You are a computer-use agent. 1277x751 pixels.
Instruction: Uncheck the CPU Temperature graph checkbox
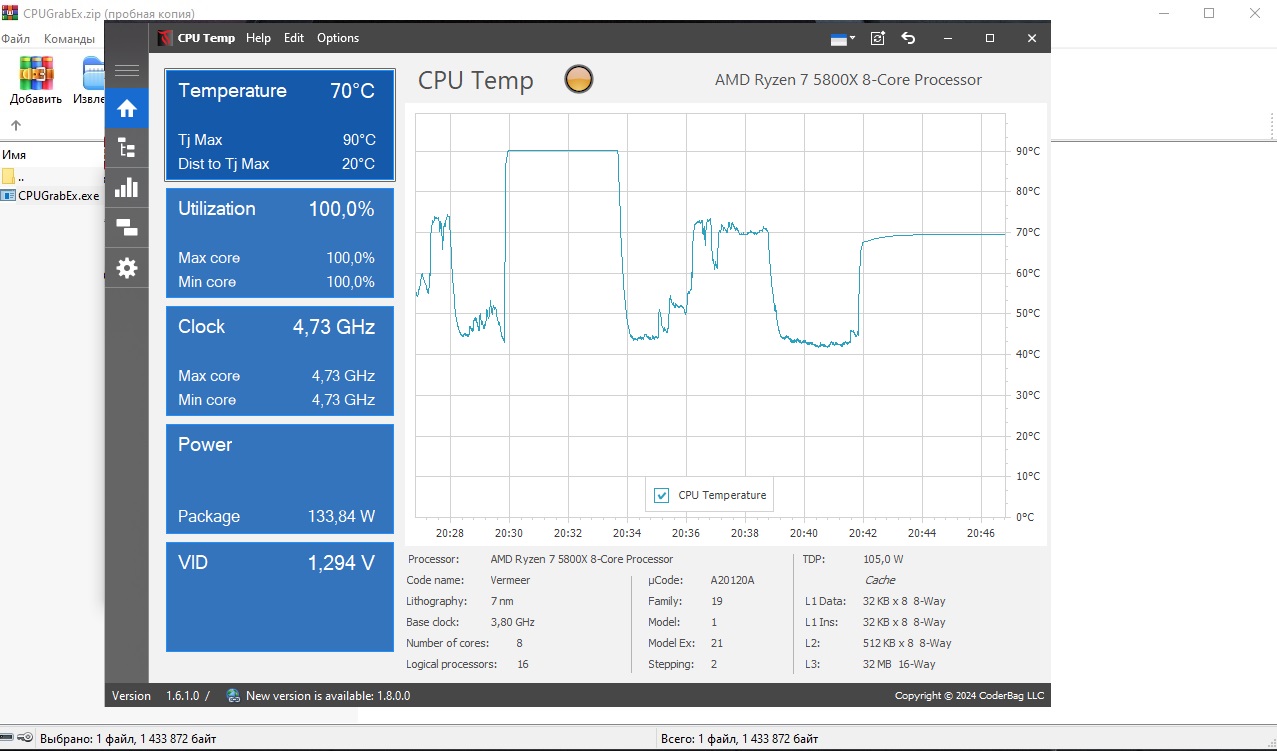click(x=661, y=495)
